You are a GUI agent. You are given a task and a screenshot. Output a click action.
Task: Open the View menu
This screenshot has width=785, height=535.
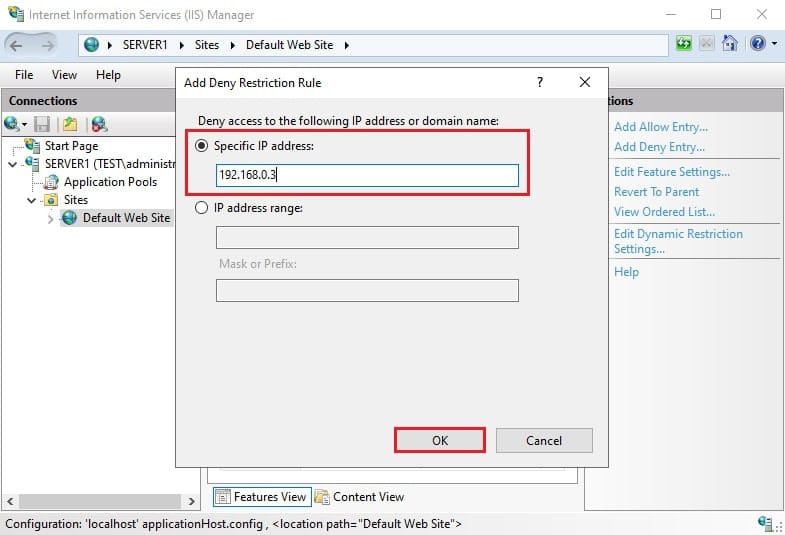(x=64, y=75)
